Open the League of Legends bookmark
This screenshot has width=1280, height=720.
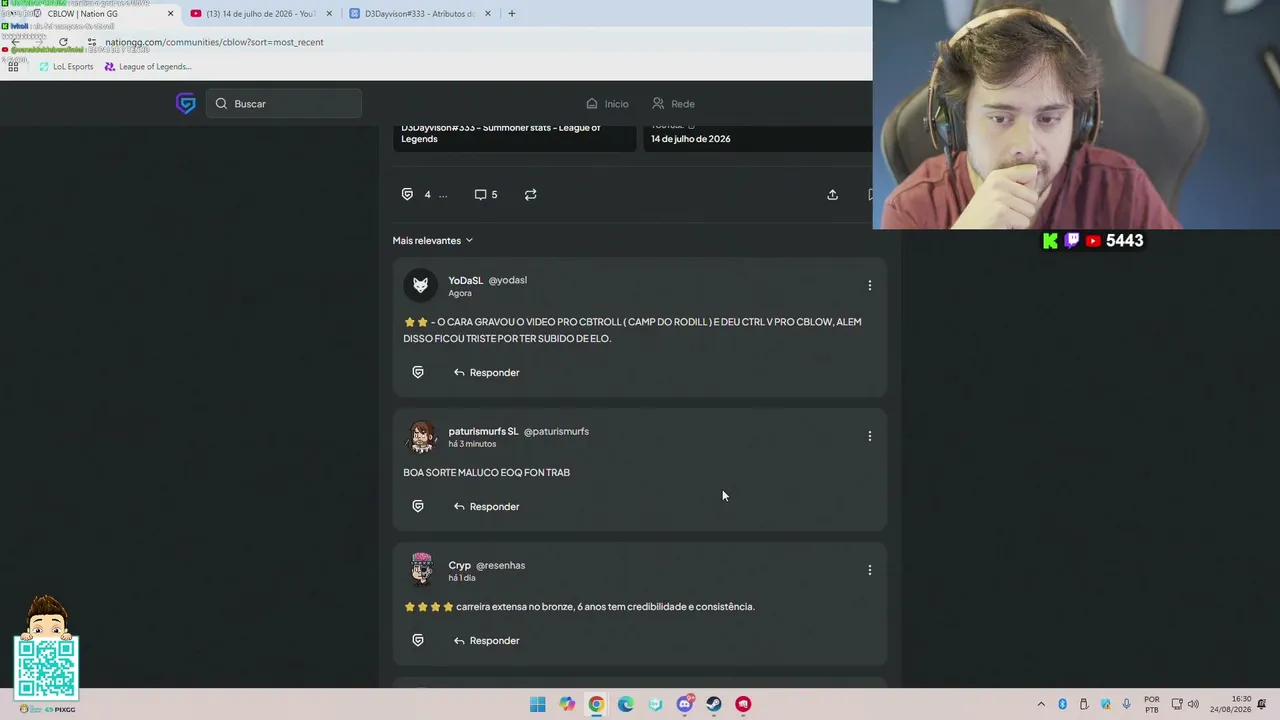(147, 67)
